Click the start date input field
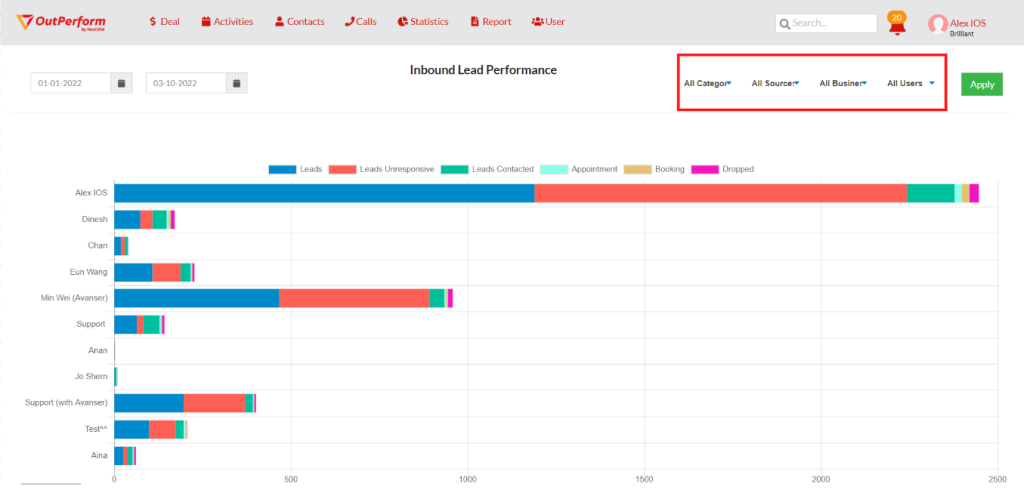This screenshot has height=493, width=1024. pyautogui.click(x=70, y=83)
